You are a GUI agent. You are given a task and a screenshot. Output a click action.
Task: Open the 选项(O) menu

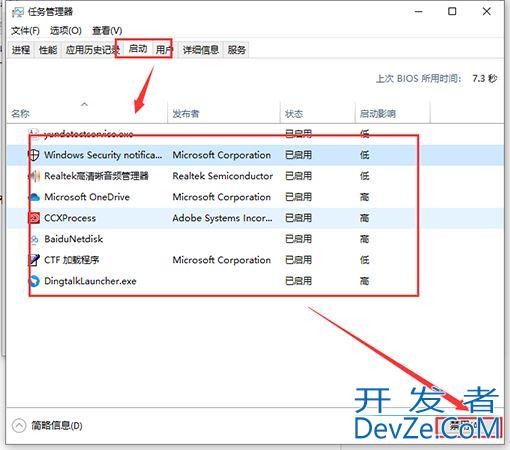[66, 31]
